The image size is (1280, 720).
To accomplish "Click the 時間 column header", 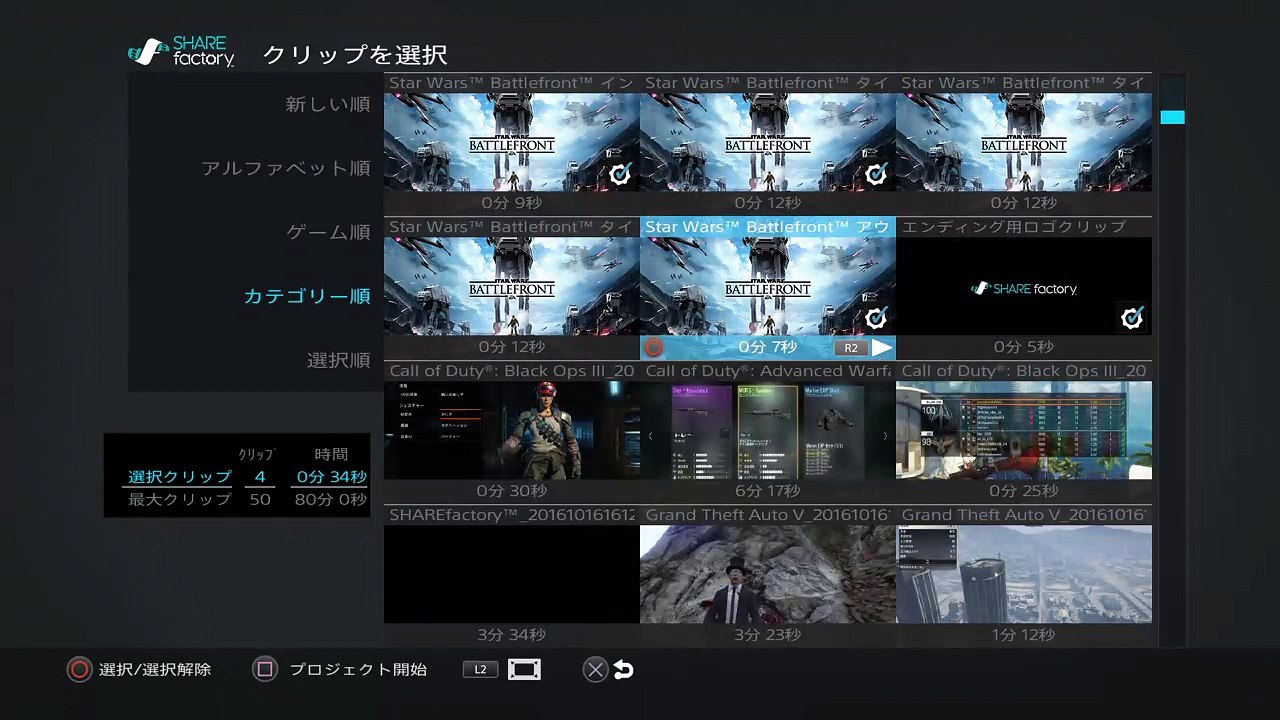I will coord(331,454).
